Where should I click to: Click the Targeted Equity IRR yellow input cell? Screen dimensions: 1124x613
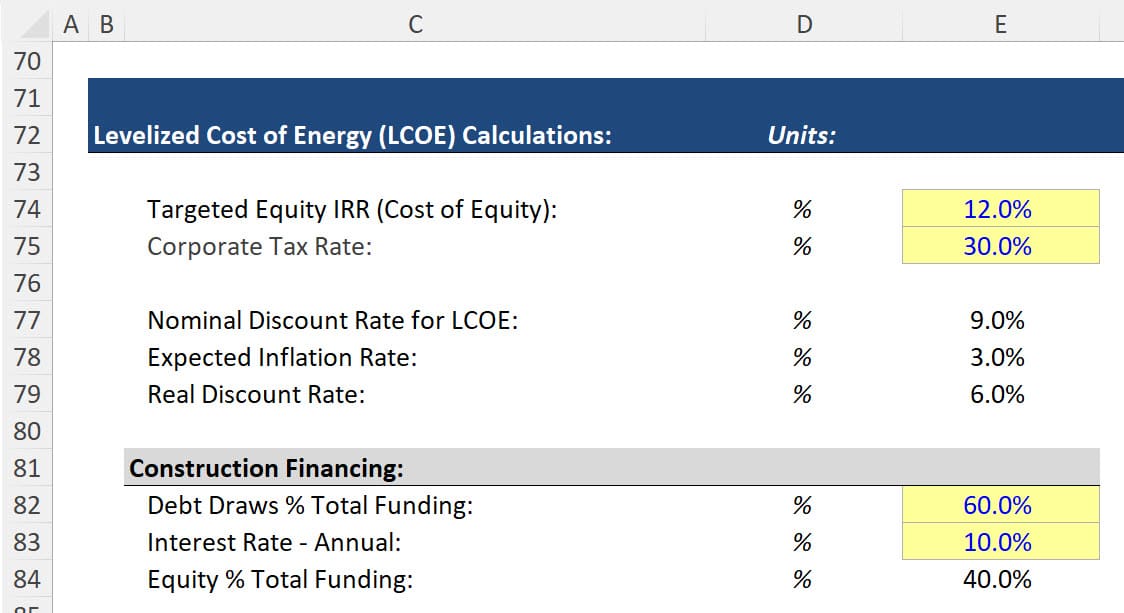pyautogui.click(x=1000, y=209)
